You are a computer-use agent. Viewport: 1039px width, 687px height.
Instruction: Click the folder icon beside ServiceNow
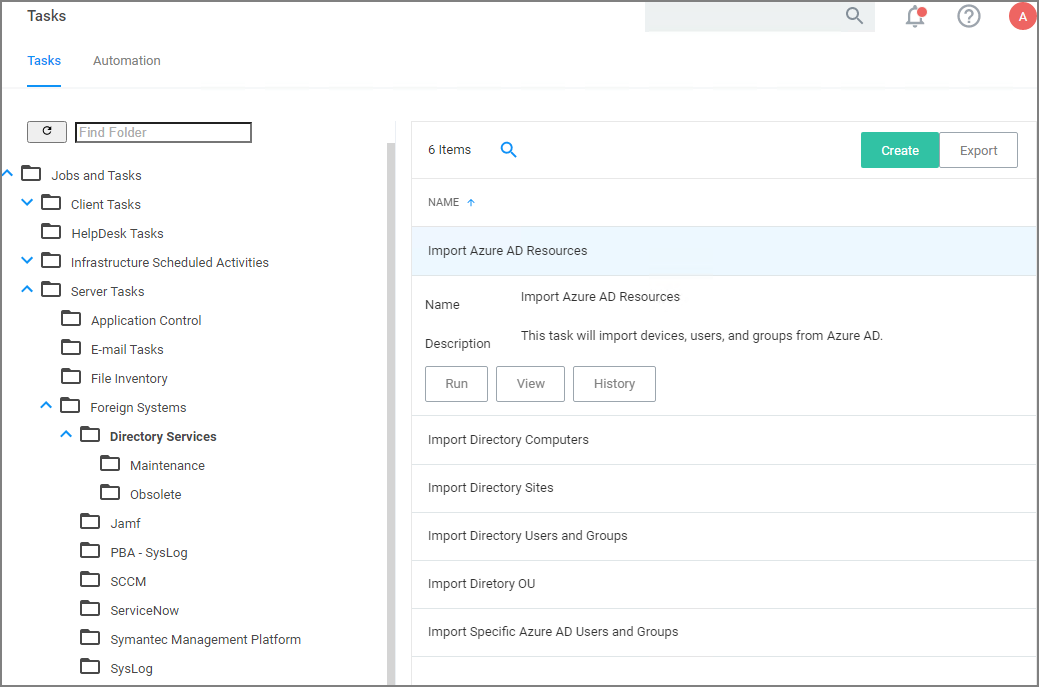coord(89,609)
